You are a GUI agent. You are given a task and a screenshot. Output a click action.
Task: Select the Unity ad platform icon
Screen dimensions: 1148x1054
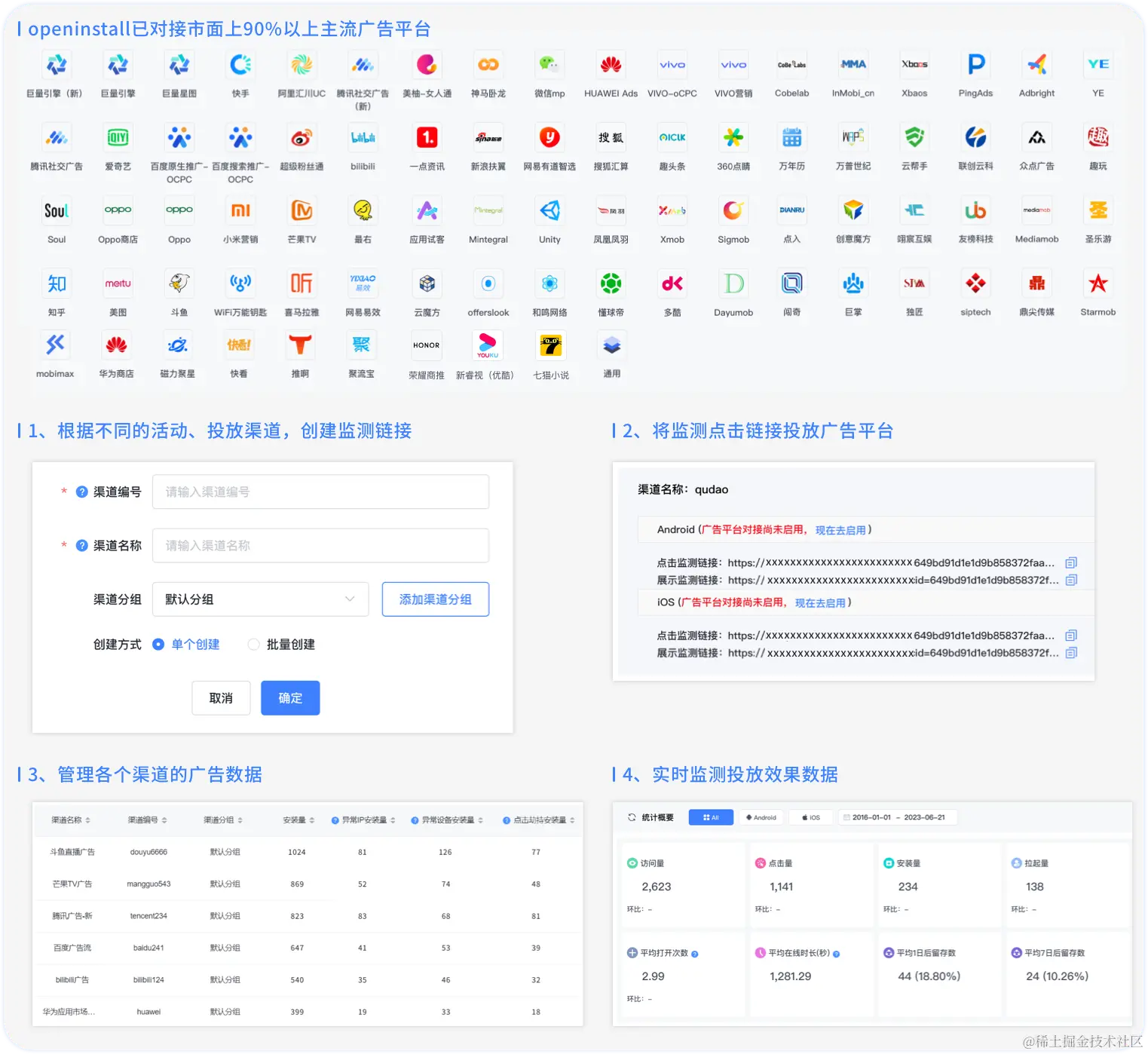550,211
